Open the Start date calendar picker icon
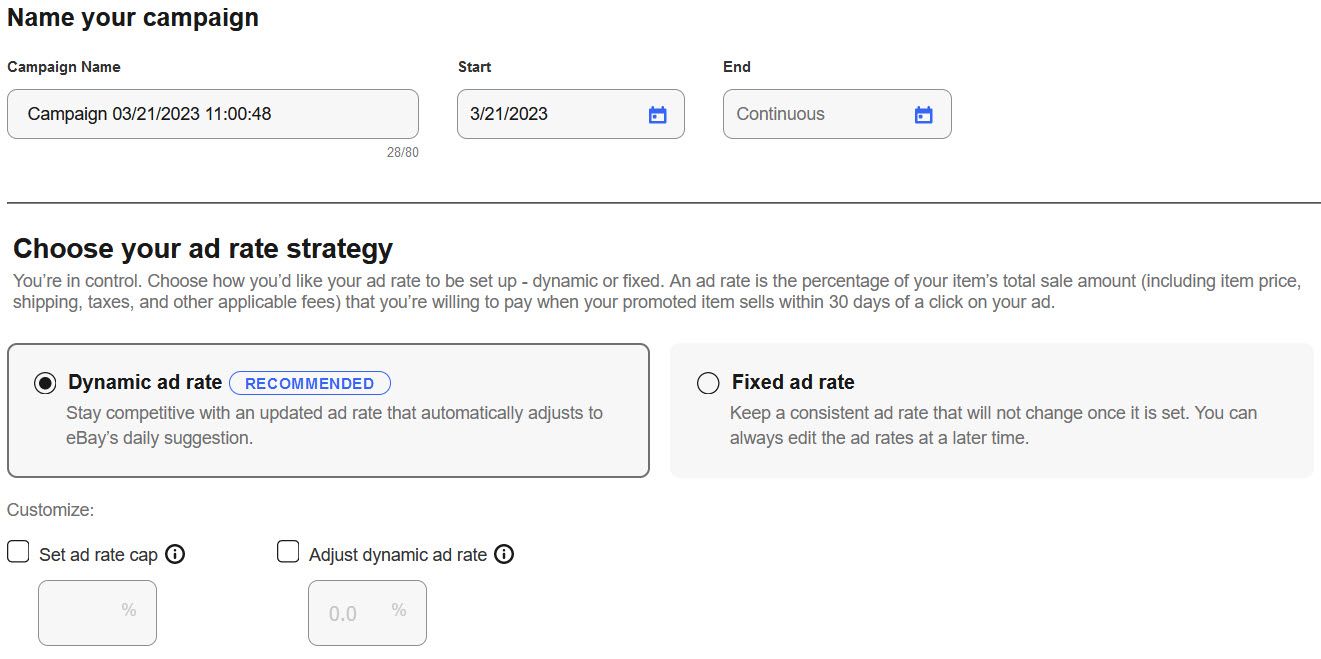Screen dimensions: 1321x659 click(657, 114)
